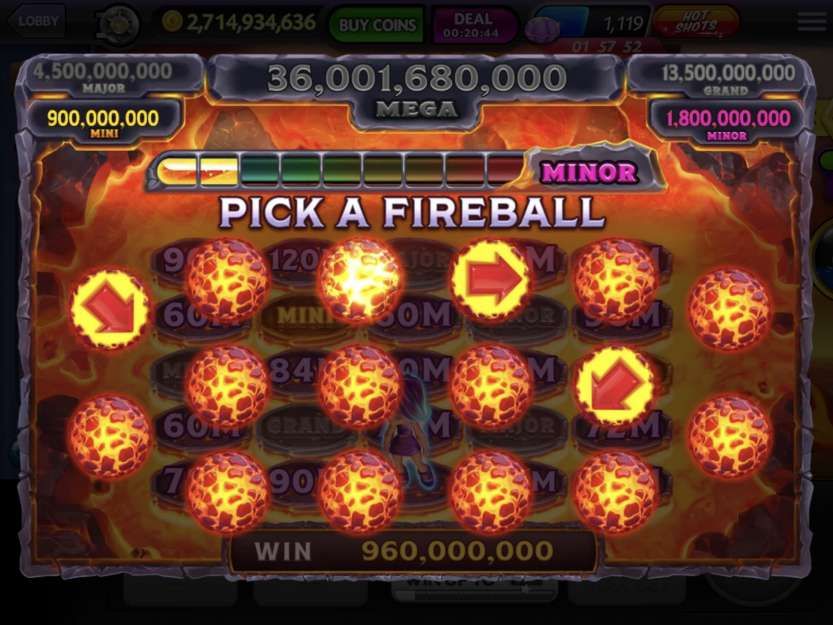Select the down-left arrow fireball
The height and width of the screenshot is (625, 833).
click(x=616, y=385)
